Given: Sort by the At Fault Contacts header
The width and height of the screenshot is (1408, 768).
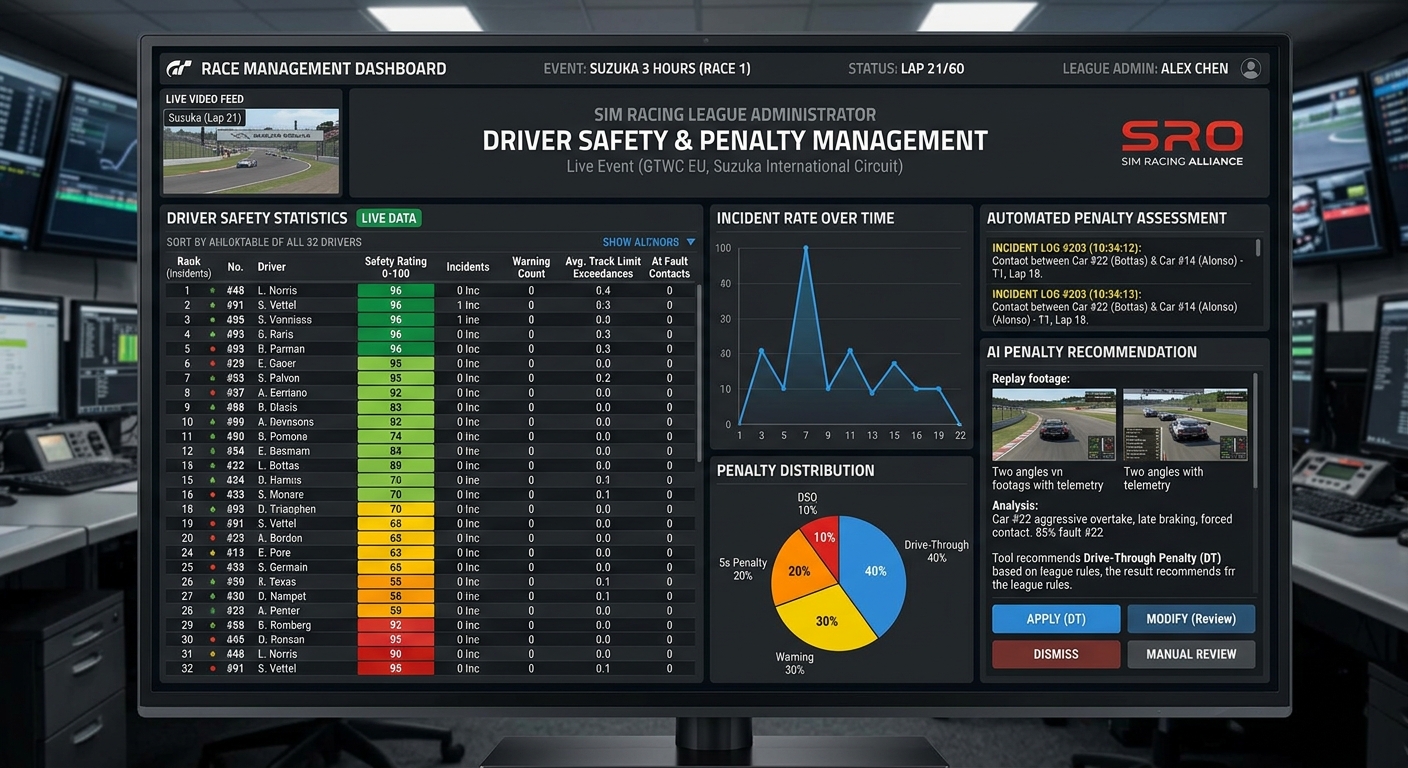Looking at the screenshot, I should pos(669,267).
